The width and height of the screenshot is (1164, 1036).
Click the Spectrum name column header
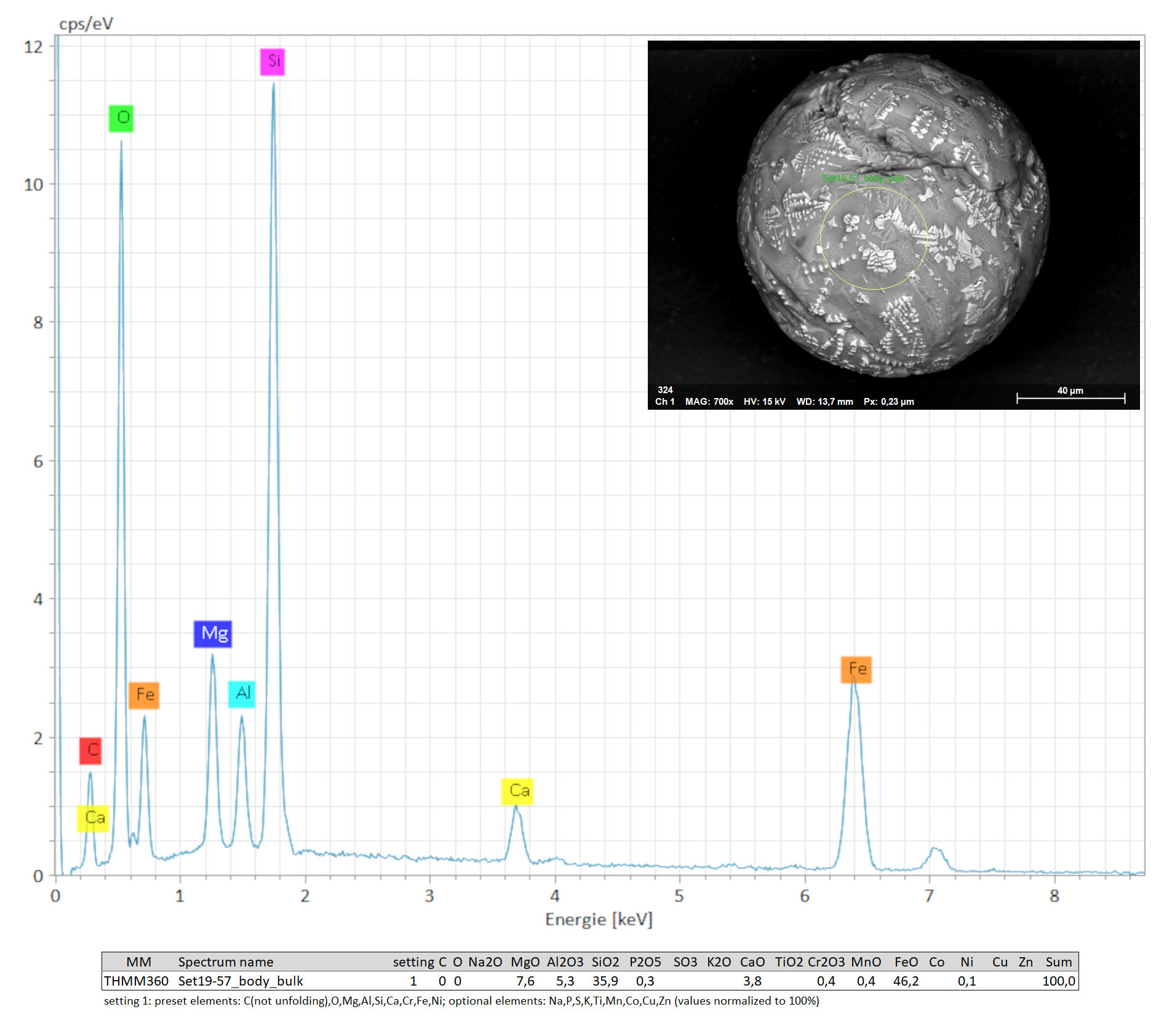226,962
